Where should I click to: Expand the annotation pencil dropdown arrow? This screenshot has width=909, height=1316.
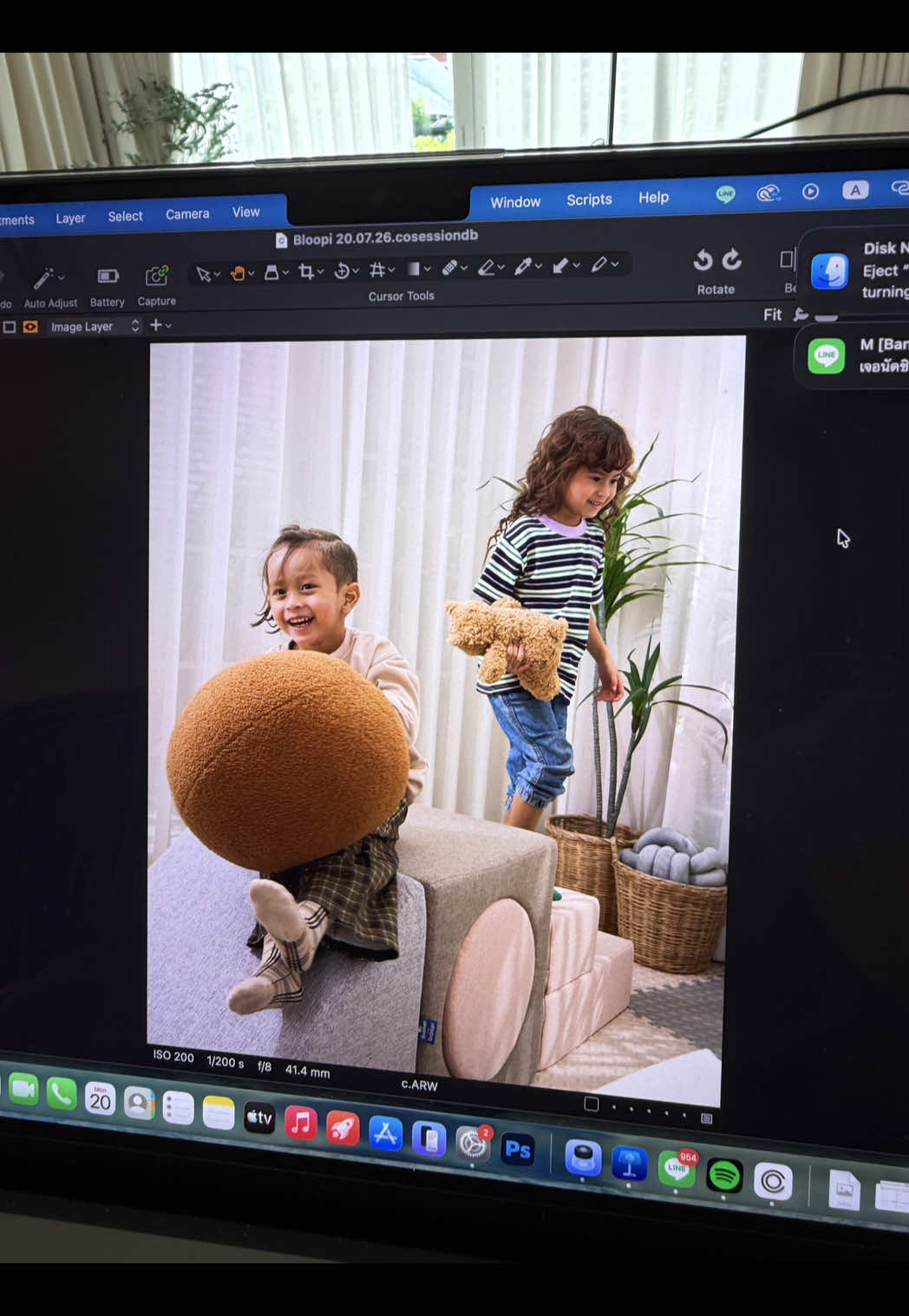point(614,264)
